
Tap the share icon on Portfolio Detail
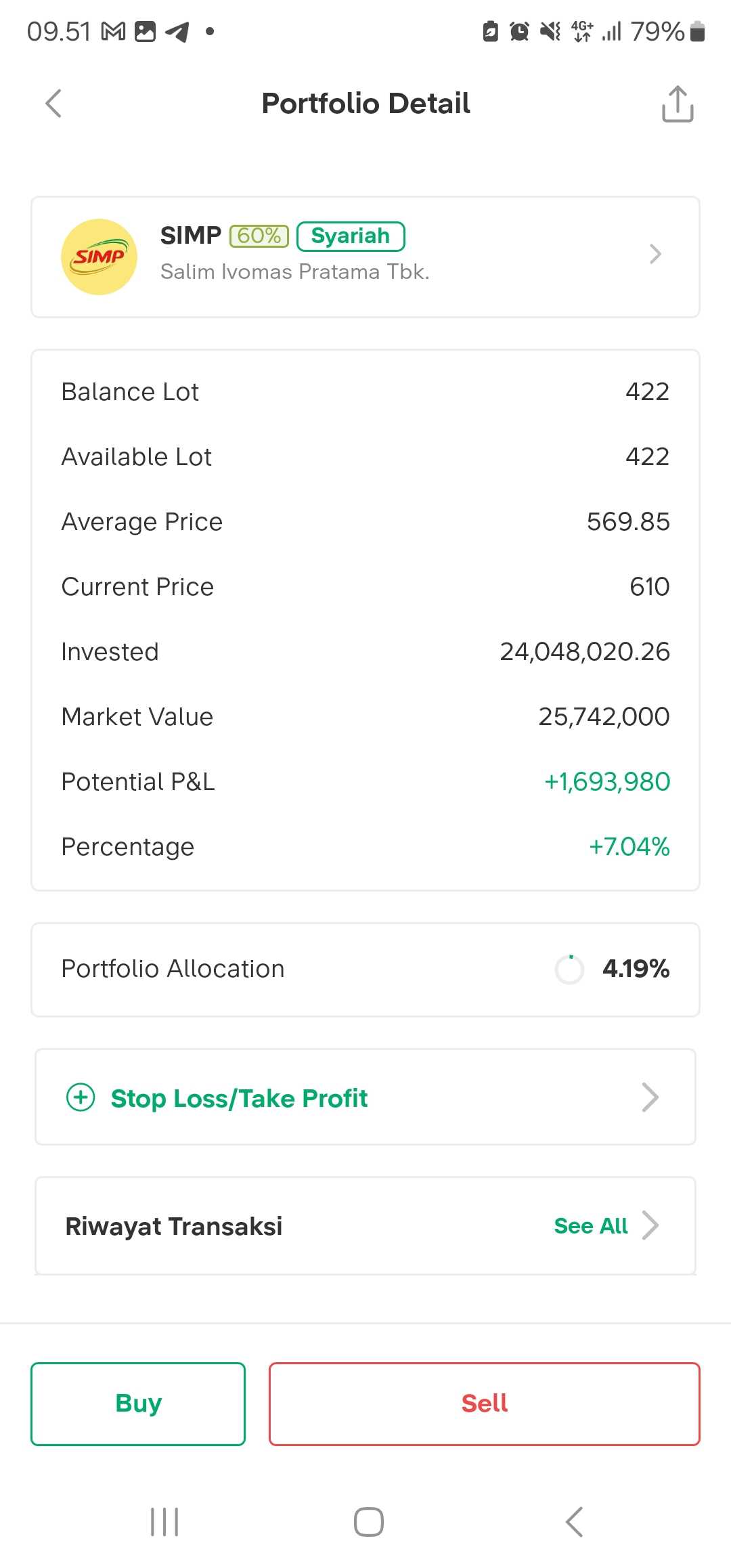(x=678, y=104)
